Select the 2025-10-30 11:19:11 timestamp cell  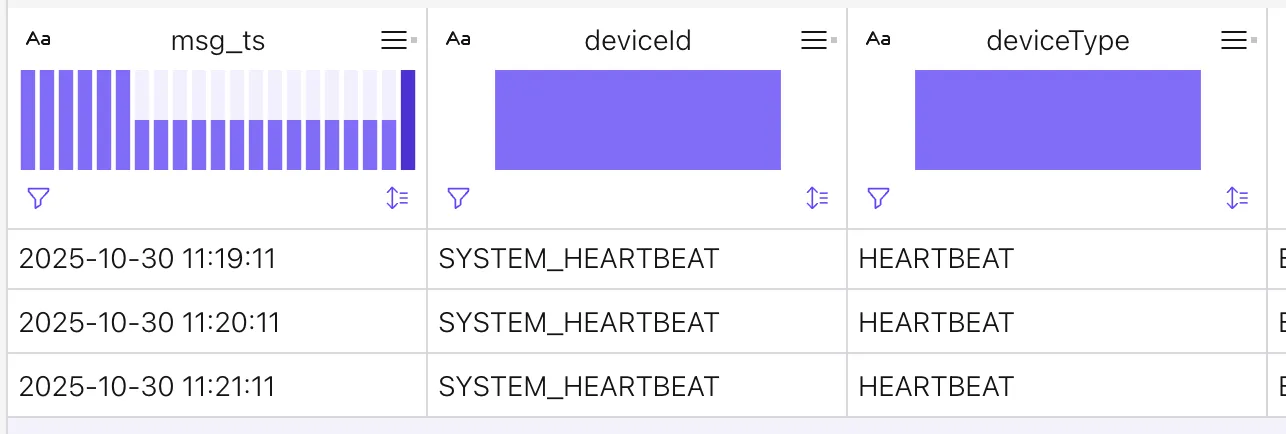[x=147, y=259]
